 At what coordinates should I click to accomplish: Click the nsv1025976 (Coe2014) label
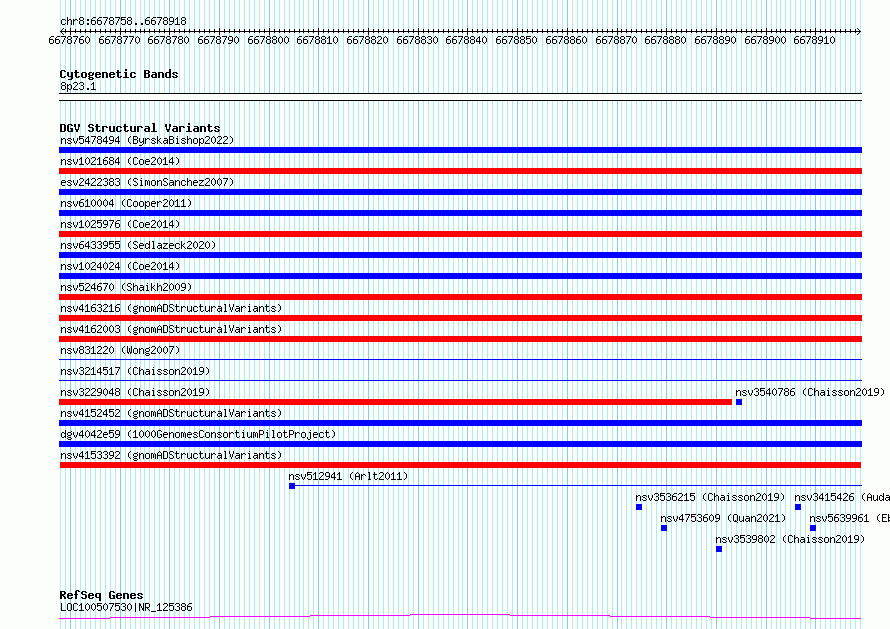point(120,224)
